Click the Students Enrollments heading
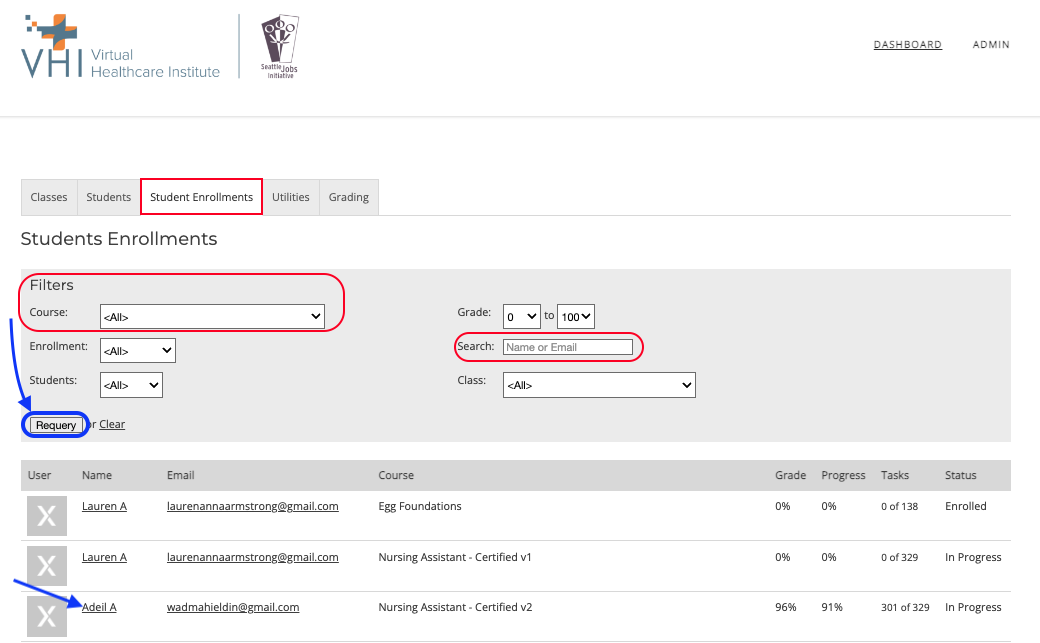The width and height of the screenshot is (1040, 643). [x=119, y=239]
